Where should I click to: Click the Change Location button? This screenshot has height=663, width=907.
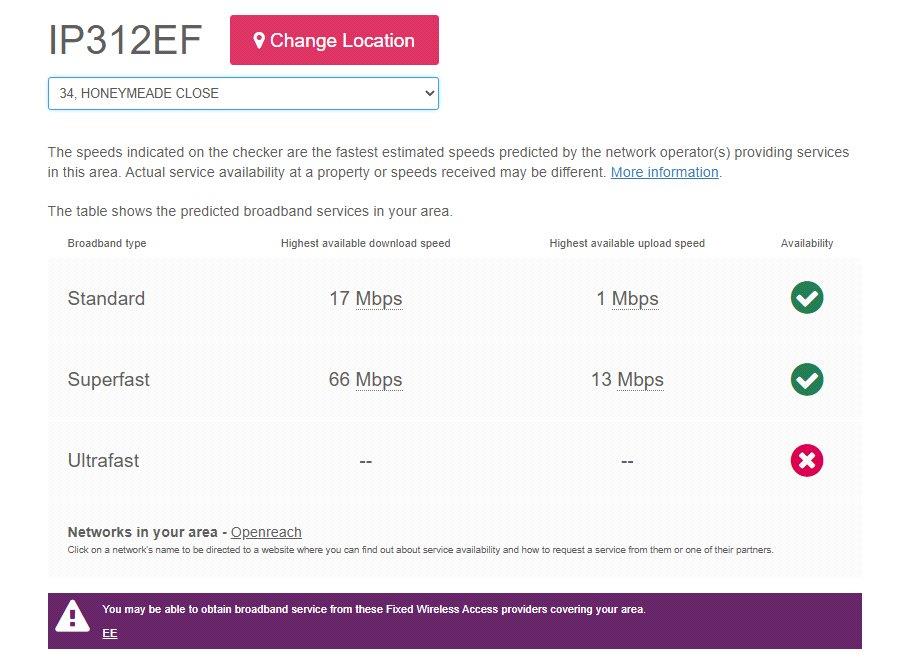click(334, 40)
